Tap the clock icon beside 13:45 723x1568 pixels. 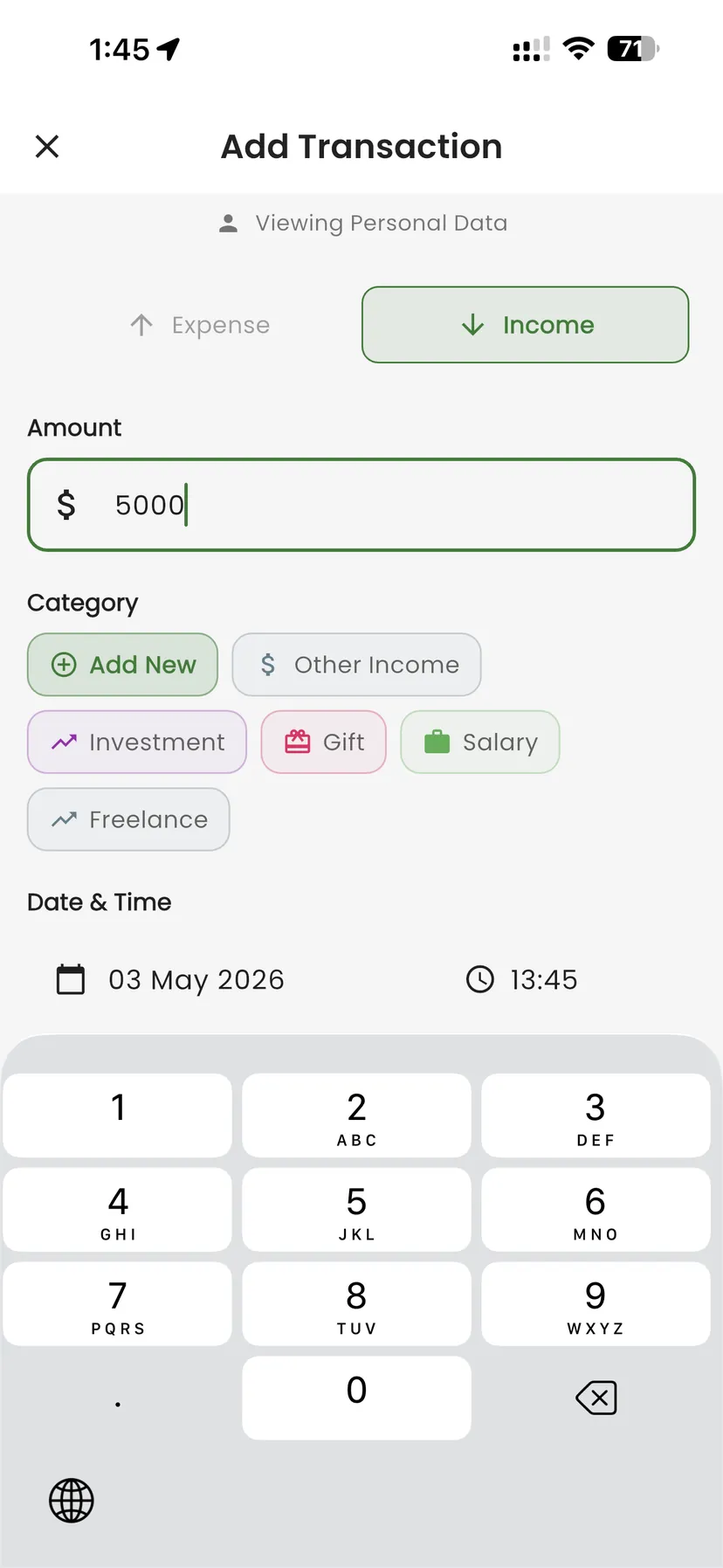point(480,979)
